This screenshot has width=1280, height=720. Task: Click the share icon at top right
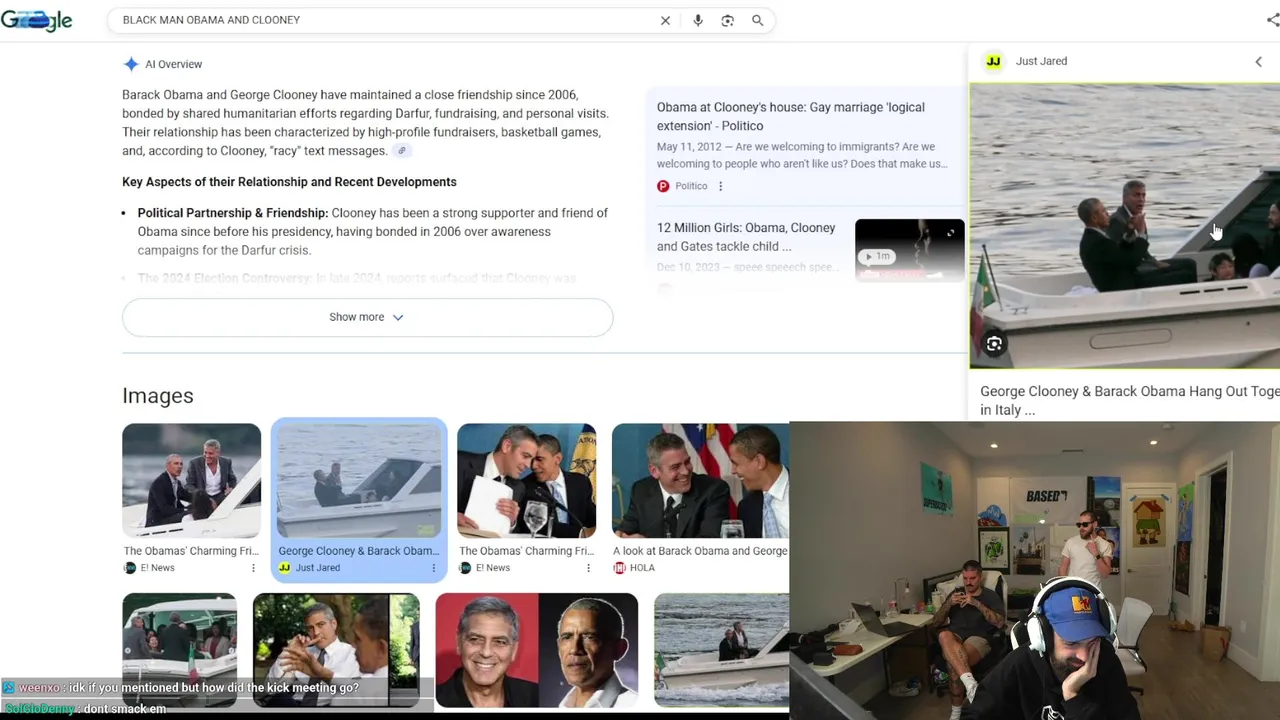point(1272,20)
